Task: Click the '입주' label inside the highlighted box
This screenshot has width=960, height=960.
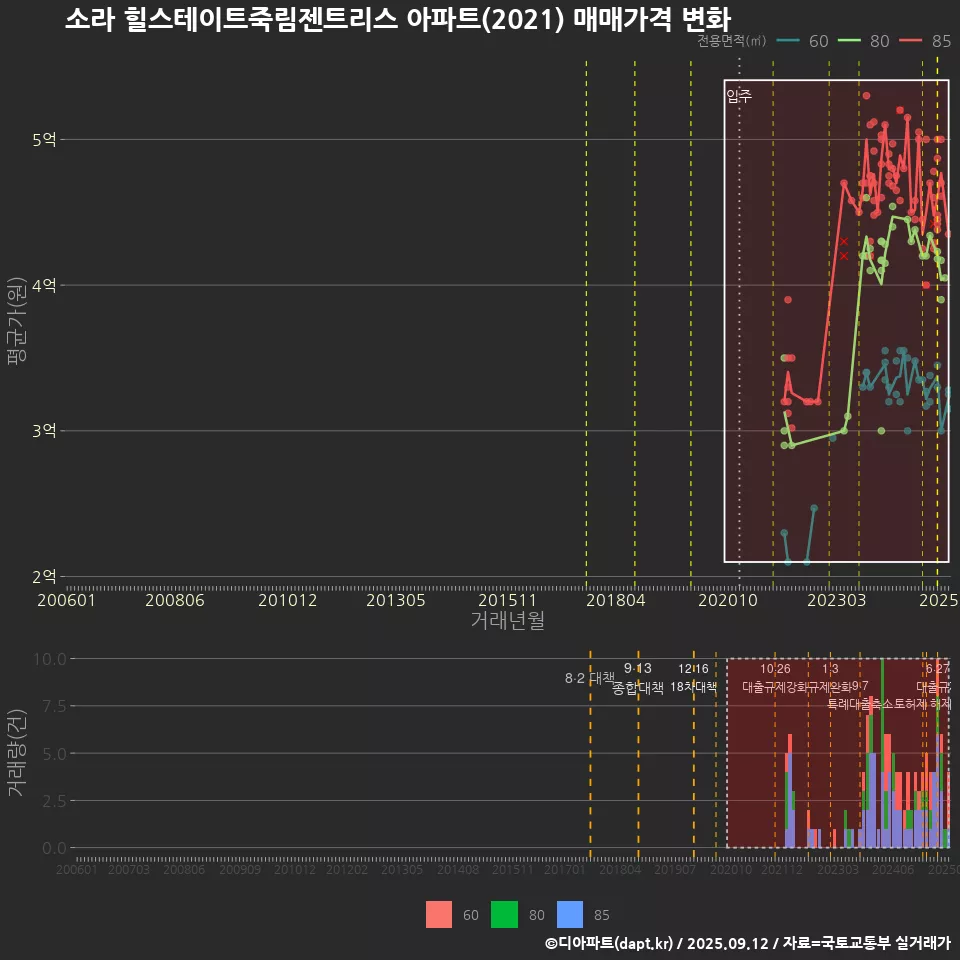Action: (739, 96)
